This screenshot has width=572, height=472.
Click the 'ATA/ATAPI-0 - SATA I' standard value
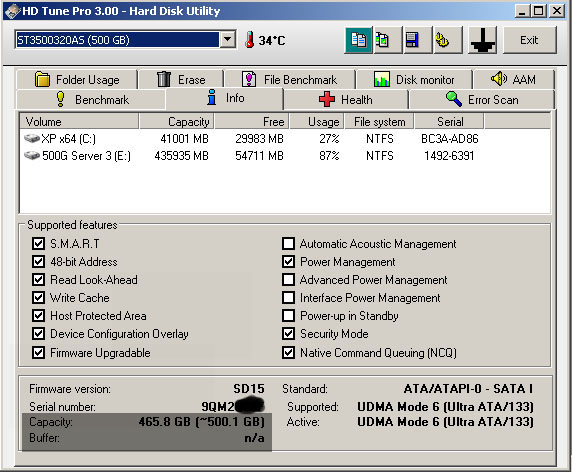468,388
